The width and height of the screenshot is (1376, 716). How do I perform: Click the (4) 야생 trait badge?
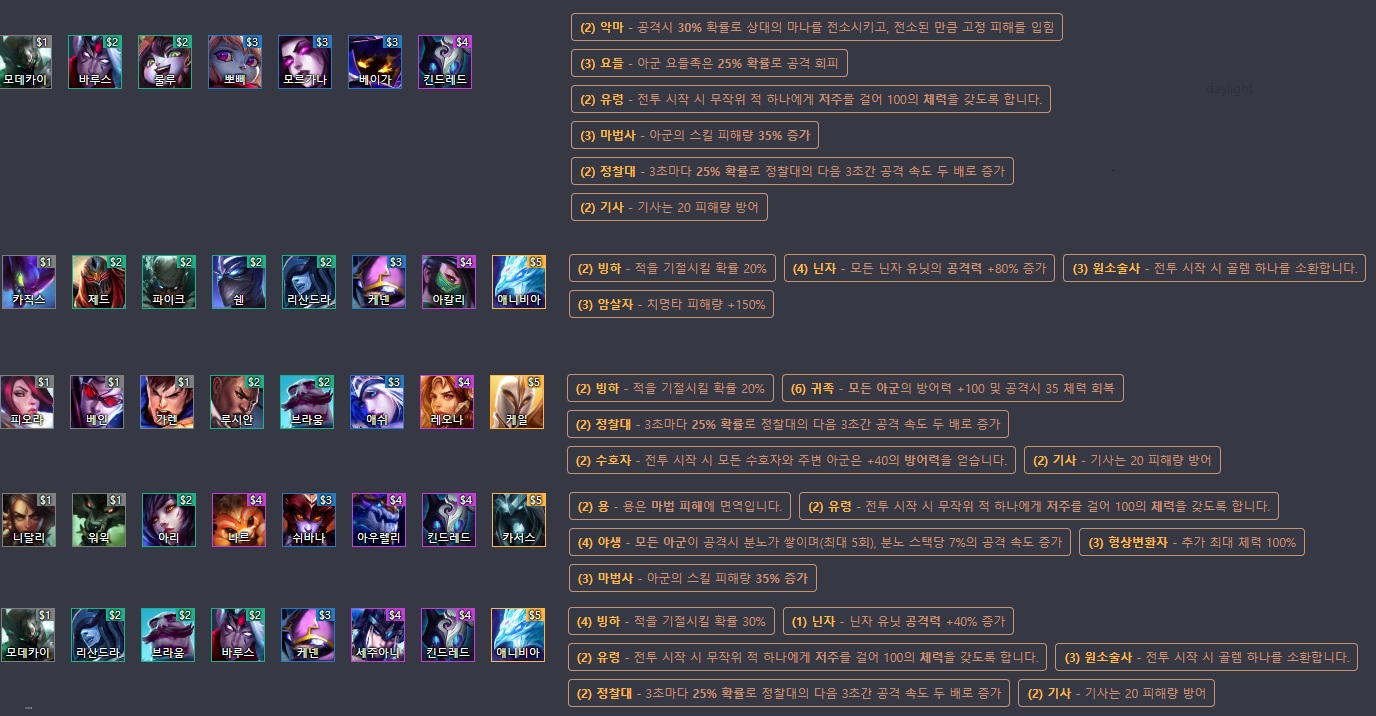(x=819, y=542)
